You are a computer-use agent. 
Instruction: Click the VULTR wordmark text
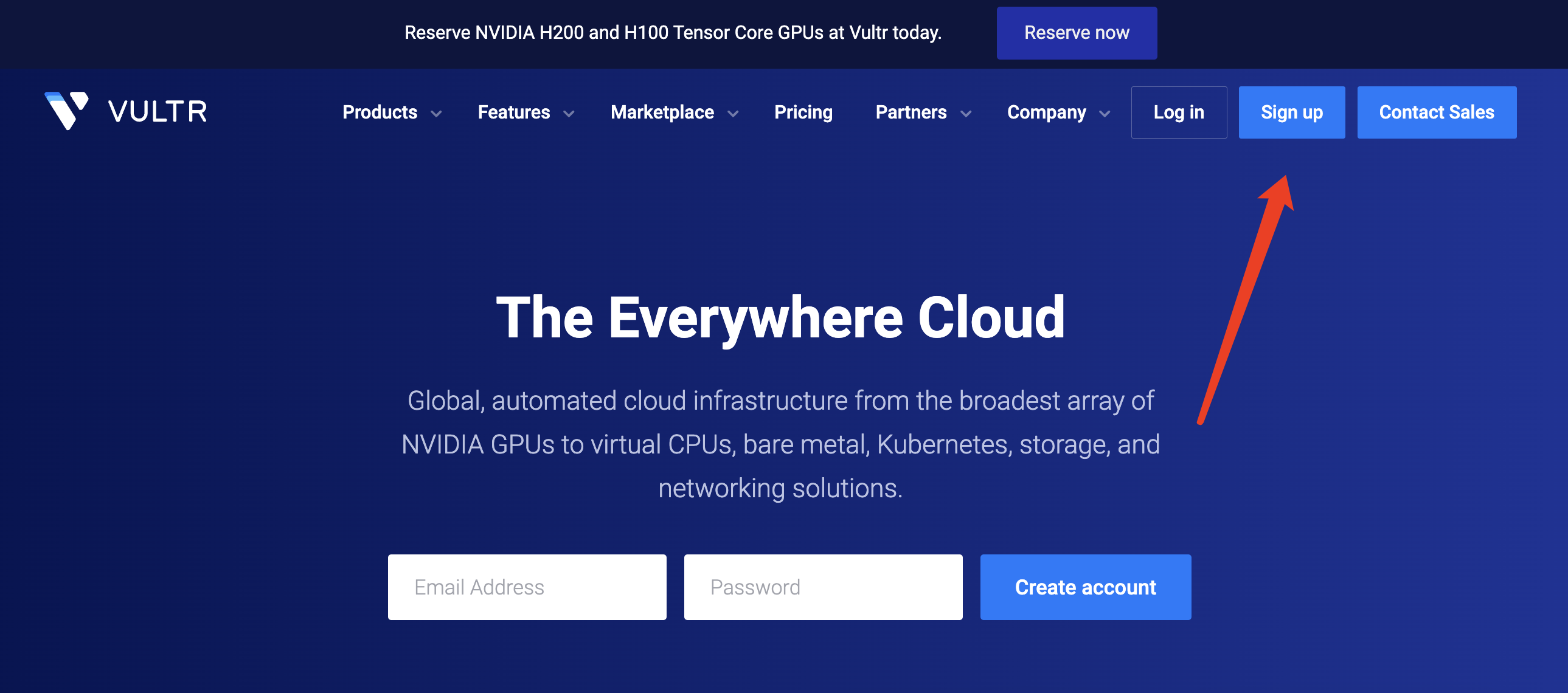(158, 112)
